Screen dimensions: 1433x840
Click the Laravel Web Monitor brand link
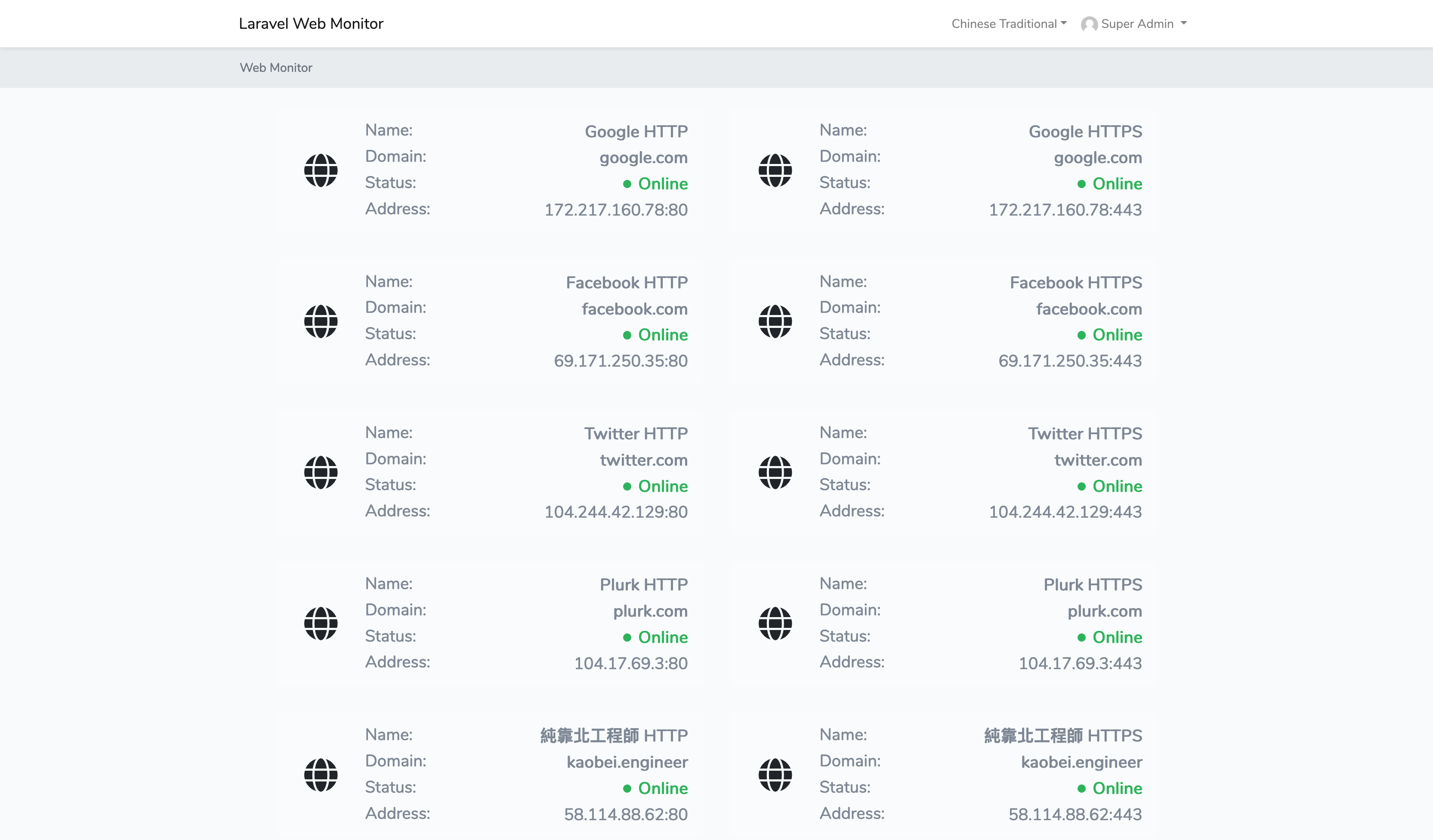(x=311, y=24)
